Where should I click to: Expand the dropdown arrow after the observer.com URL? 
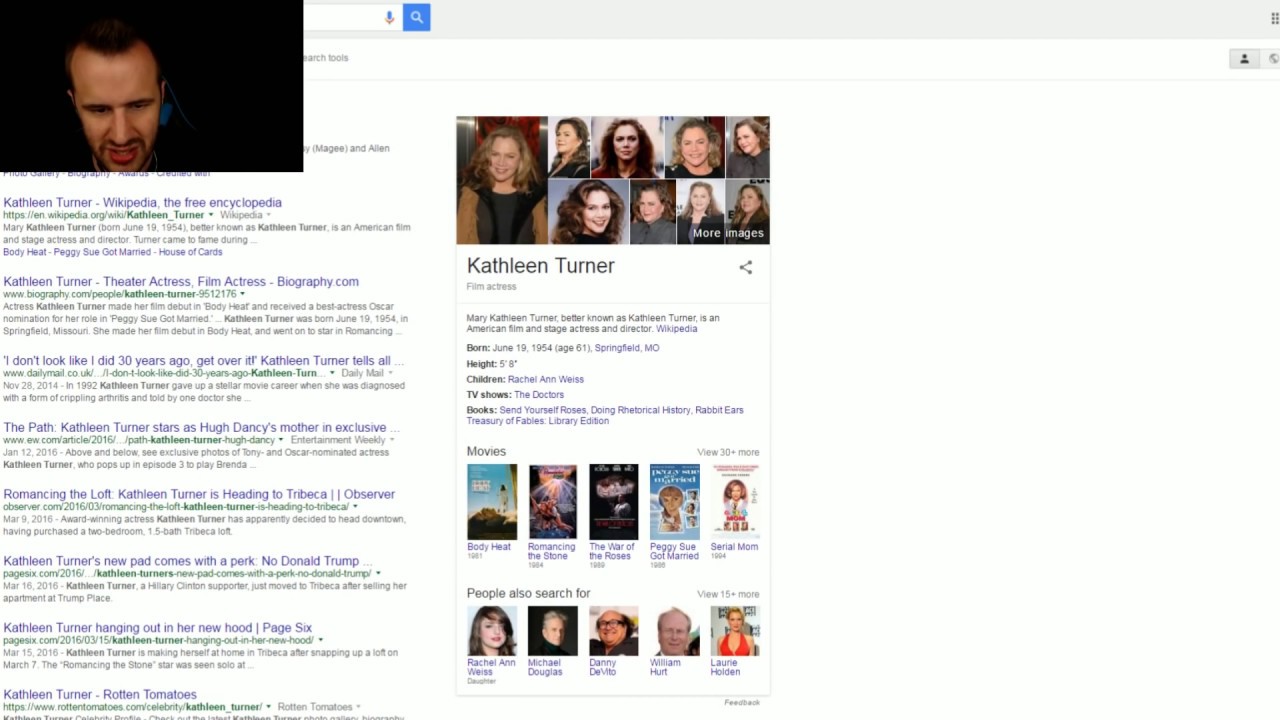point(355,507)
